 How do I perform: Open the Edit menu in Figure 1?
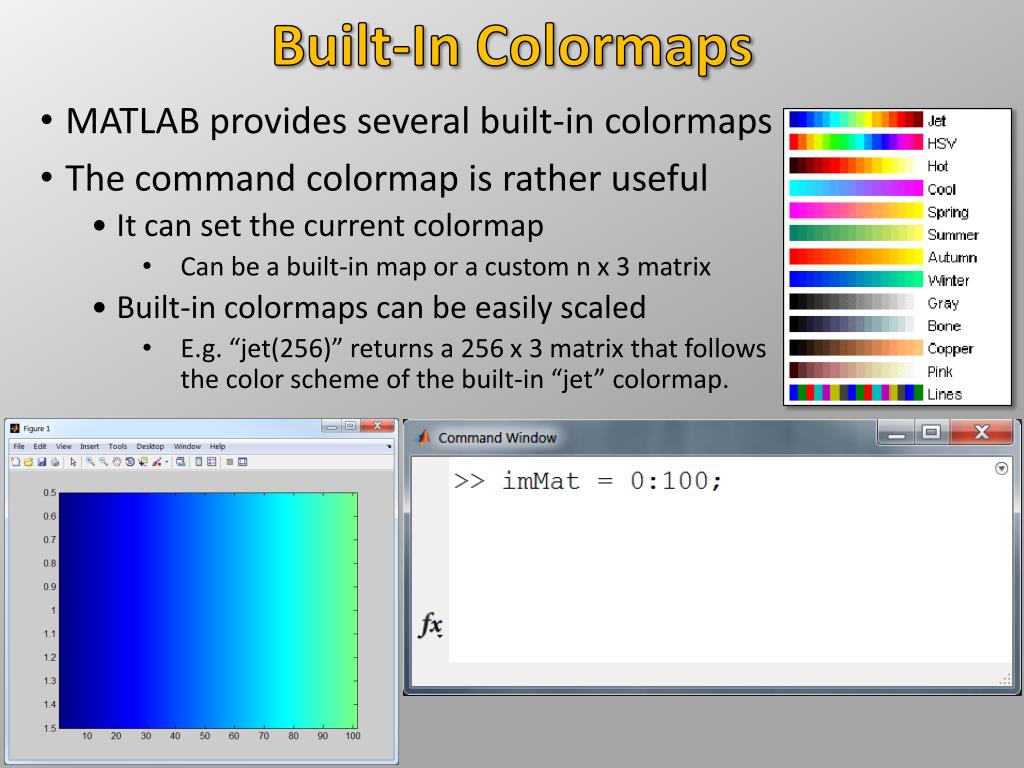pos(40,447)
